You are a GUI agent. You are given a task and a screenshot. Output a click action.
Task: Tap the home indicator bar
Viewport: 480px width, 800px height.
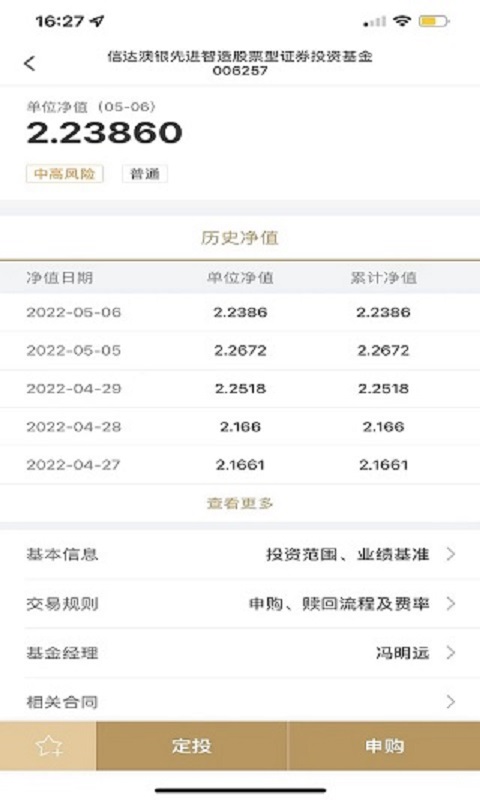click(x=240, y=790)
